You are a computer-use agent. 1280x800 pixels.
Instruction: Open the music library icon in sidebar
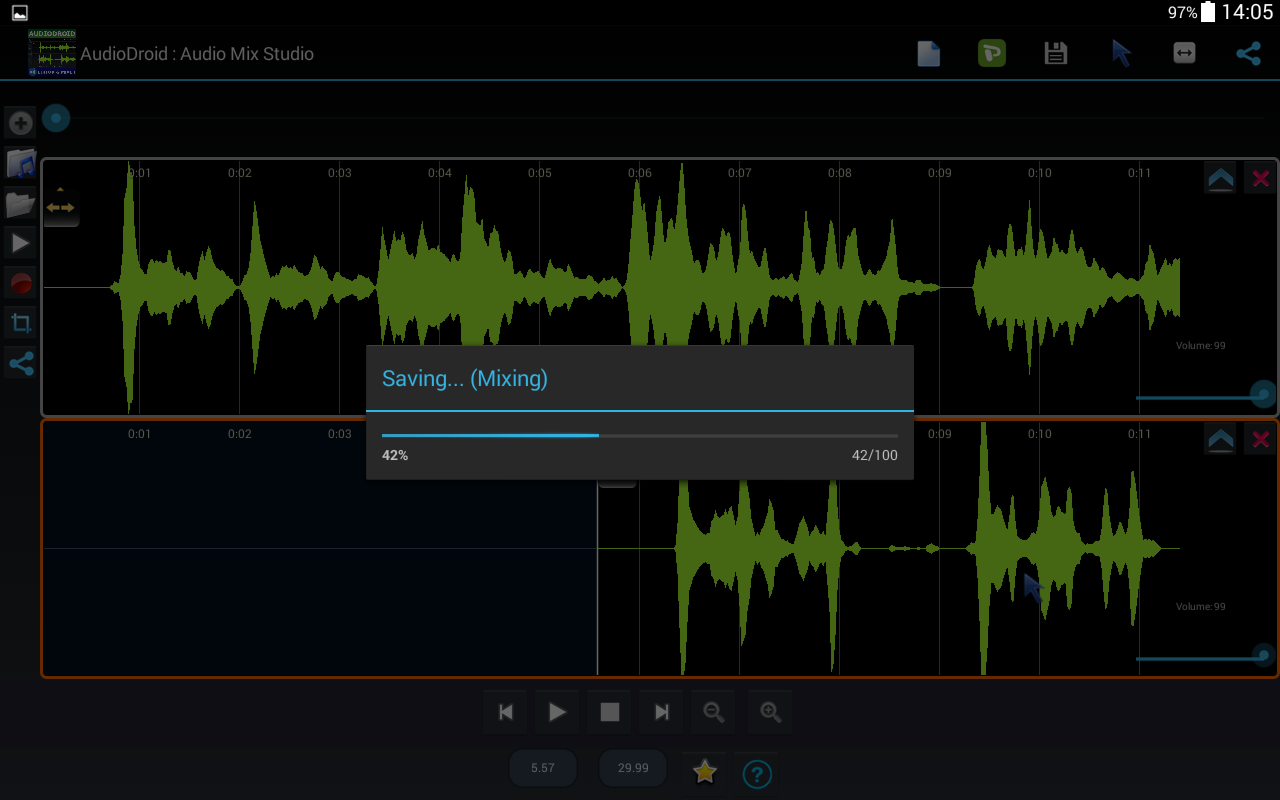tap(20, 163)
